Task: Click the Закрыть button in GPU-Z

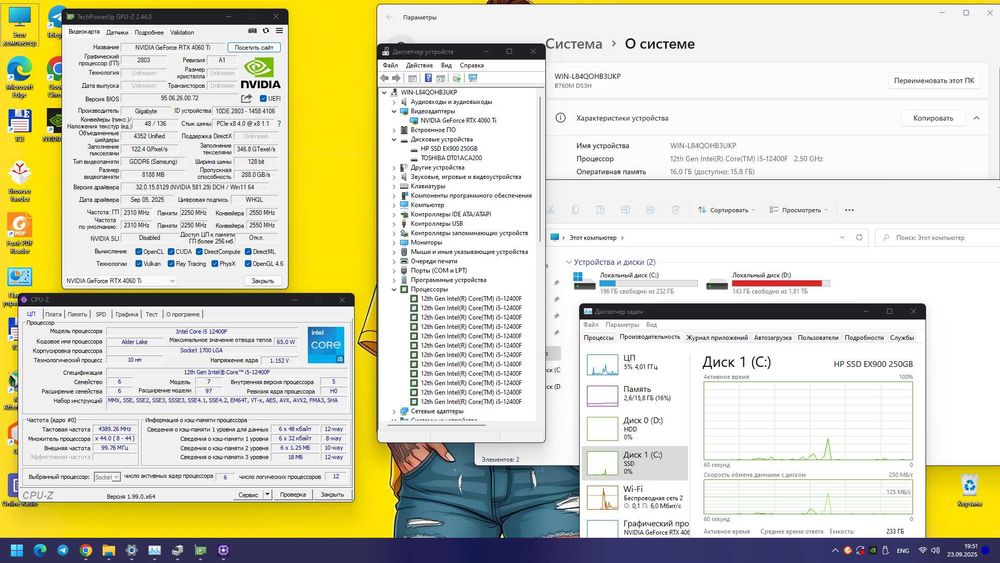Action: (263, 281)
